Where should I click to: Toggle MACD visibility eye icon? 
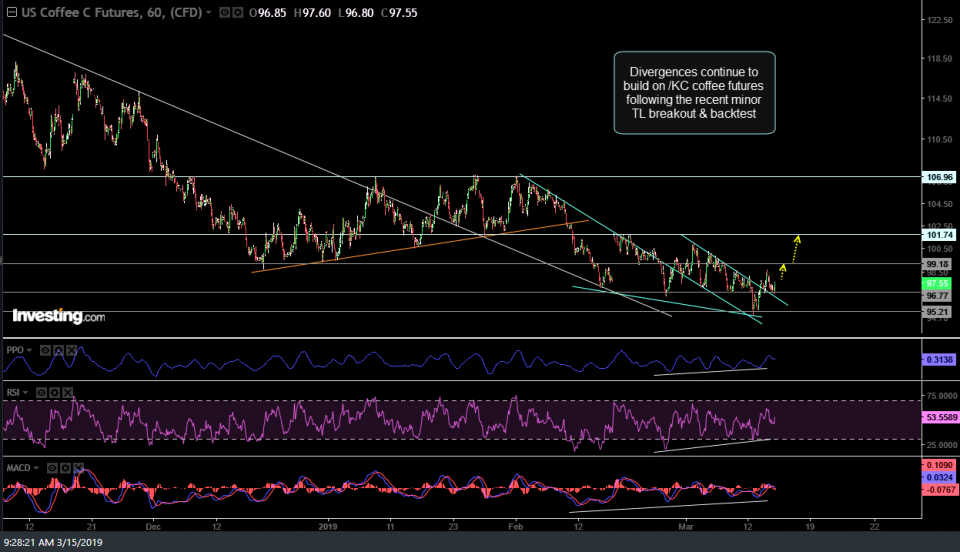click(52, 467)
